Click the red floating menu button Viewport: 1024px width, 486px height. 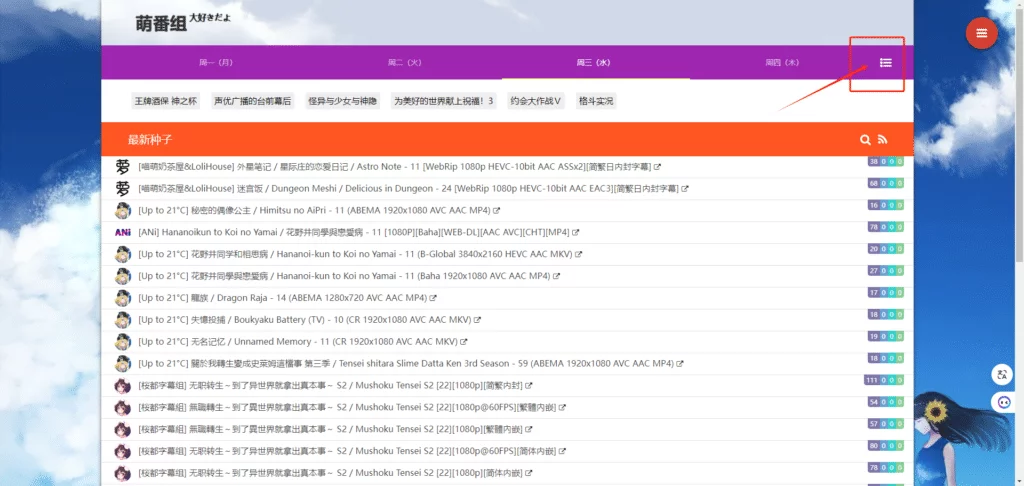[981, 34]
